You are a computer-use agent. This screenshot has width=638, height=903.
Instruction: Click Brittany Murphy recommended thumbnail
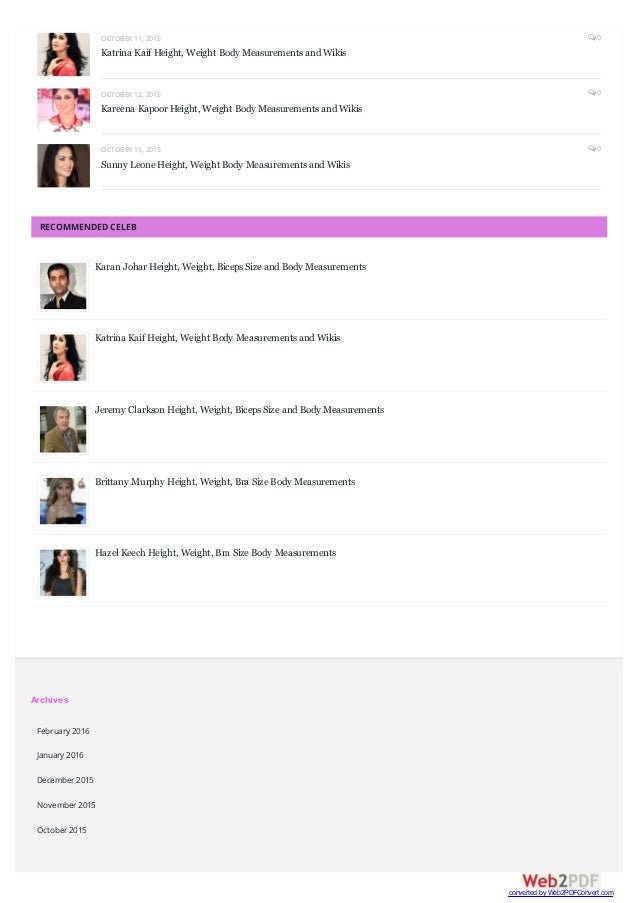tap(63, 501)
